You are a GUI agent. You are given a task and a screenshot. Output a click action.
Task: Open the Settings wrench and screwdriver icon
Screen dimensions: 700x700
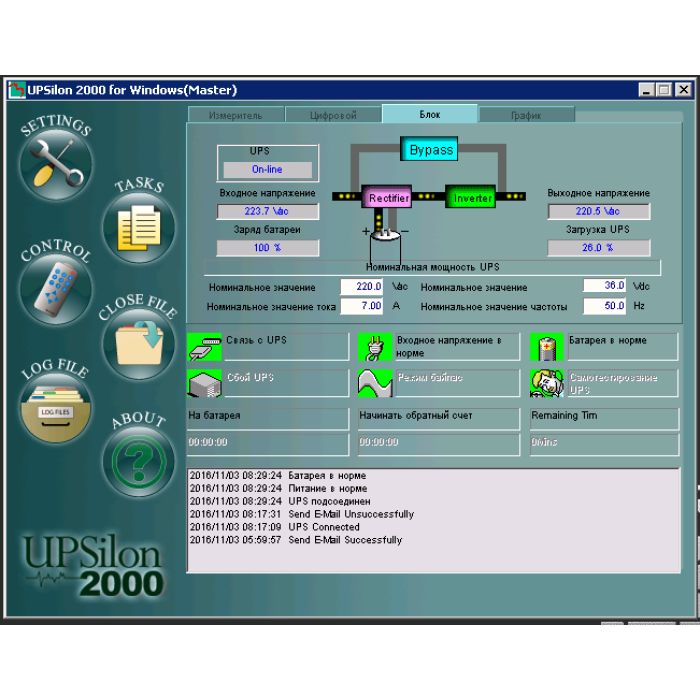pyautogui.click(x=56, y=165)
